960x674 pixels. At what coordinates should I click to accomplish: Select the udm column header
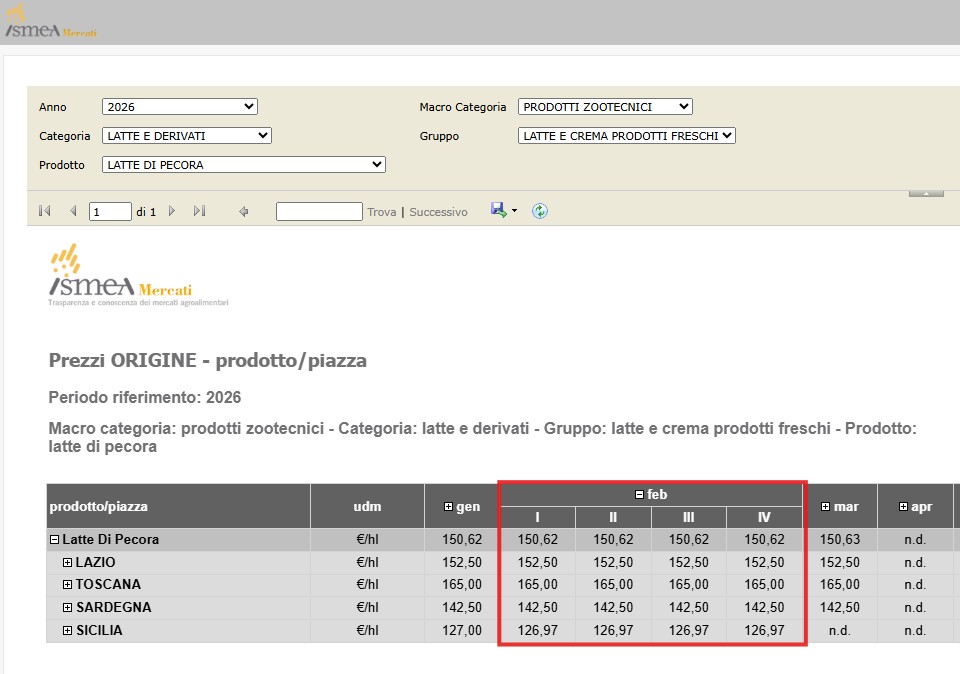367,506
